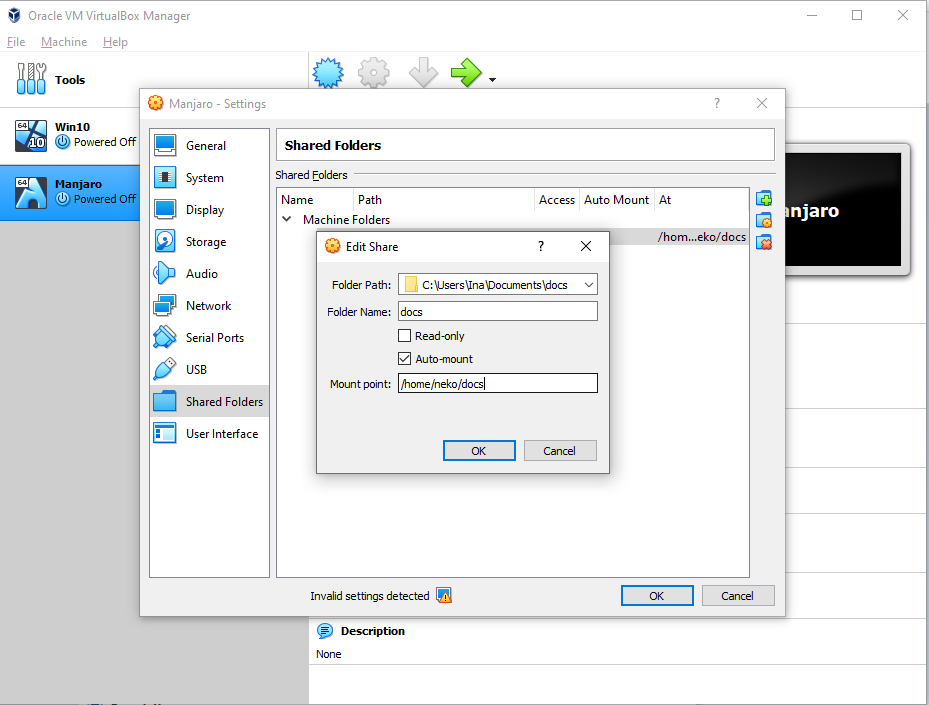This screenshot has width=929, height=705.
Task: Click the Invalid settings warning icon
Action: click(444, 595)
